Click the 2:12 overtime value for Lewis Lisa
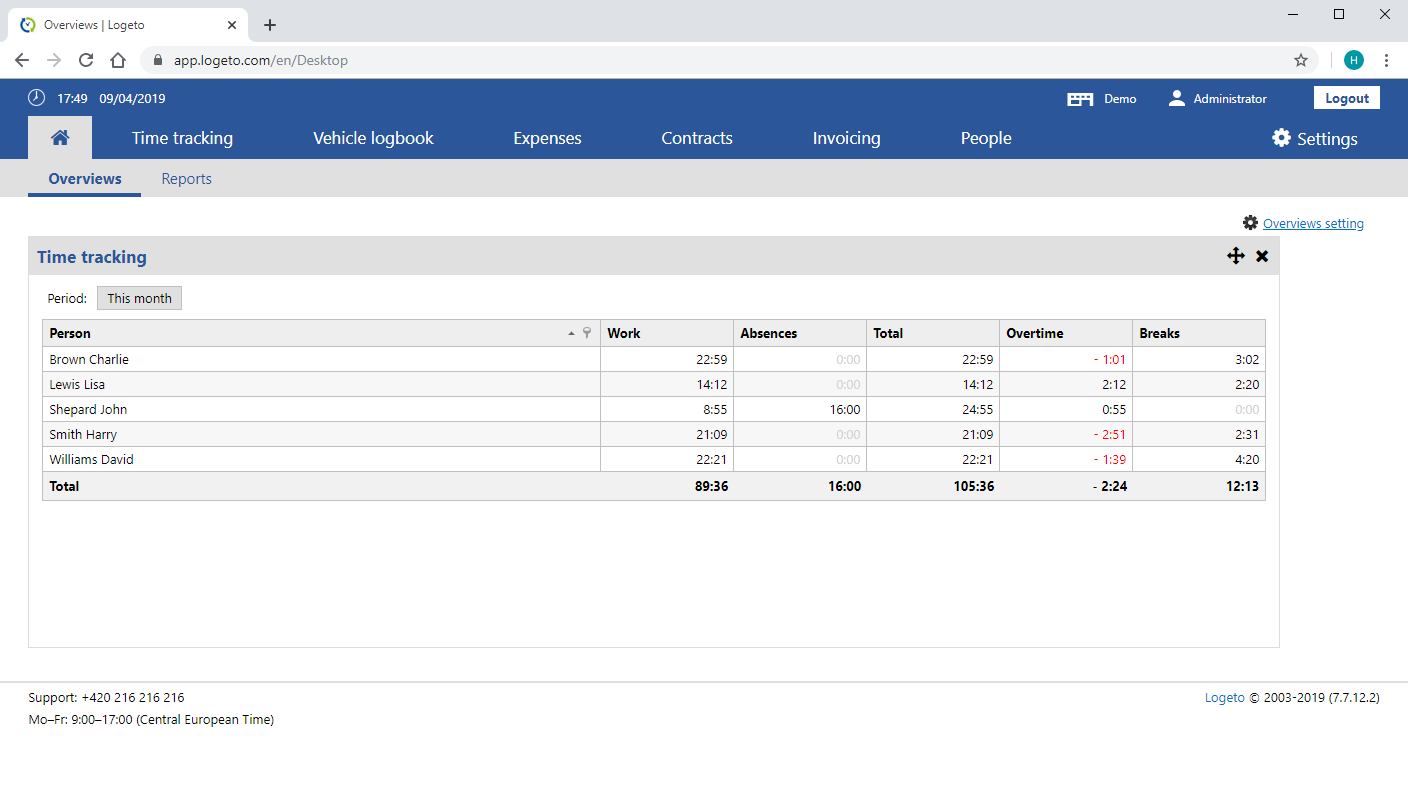Screen dimensions: 1408x797 click(x=1115, y=384)
